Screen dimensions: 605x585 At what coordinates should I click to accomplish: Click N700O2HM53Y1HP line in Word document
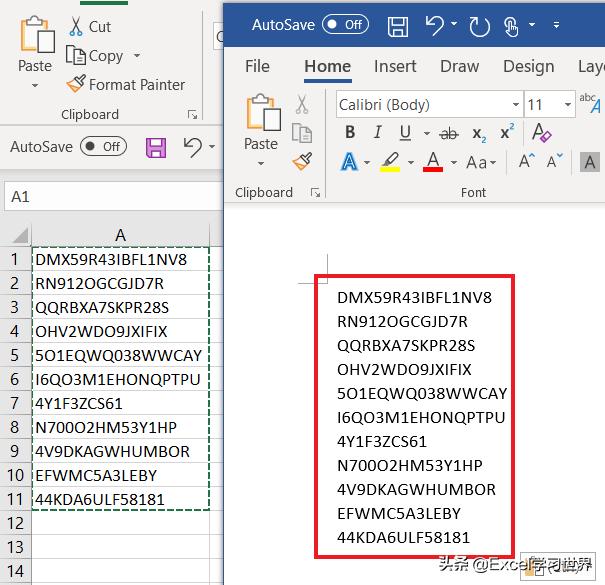[x=410, y=465]
